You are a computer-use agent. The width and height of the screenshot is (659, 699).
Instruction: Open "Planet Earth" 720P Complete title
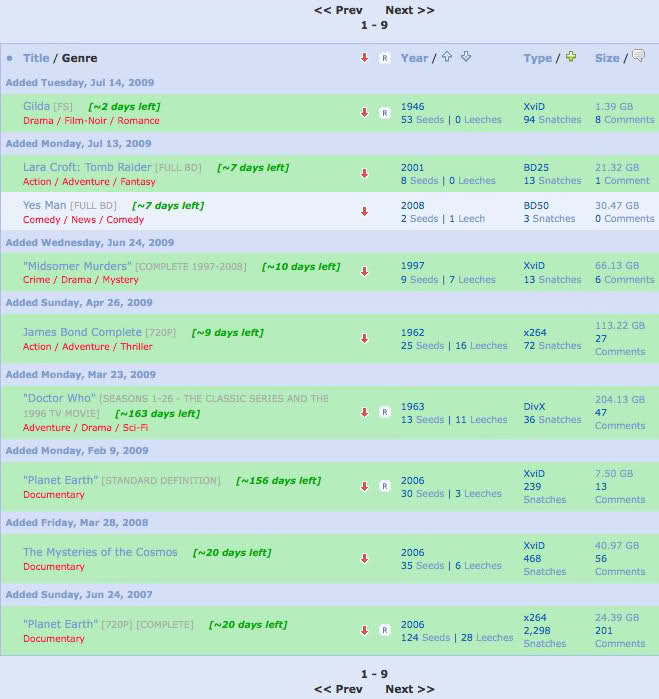[x=61, y=624]
